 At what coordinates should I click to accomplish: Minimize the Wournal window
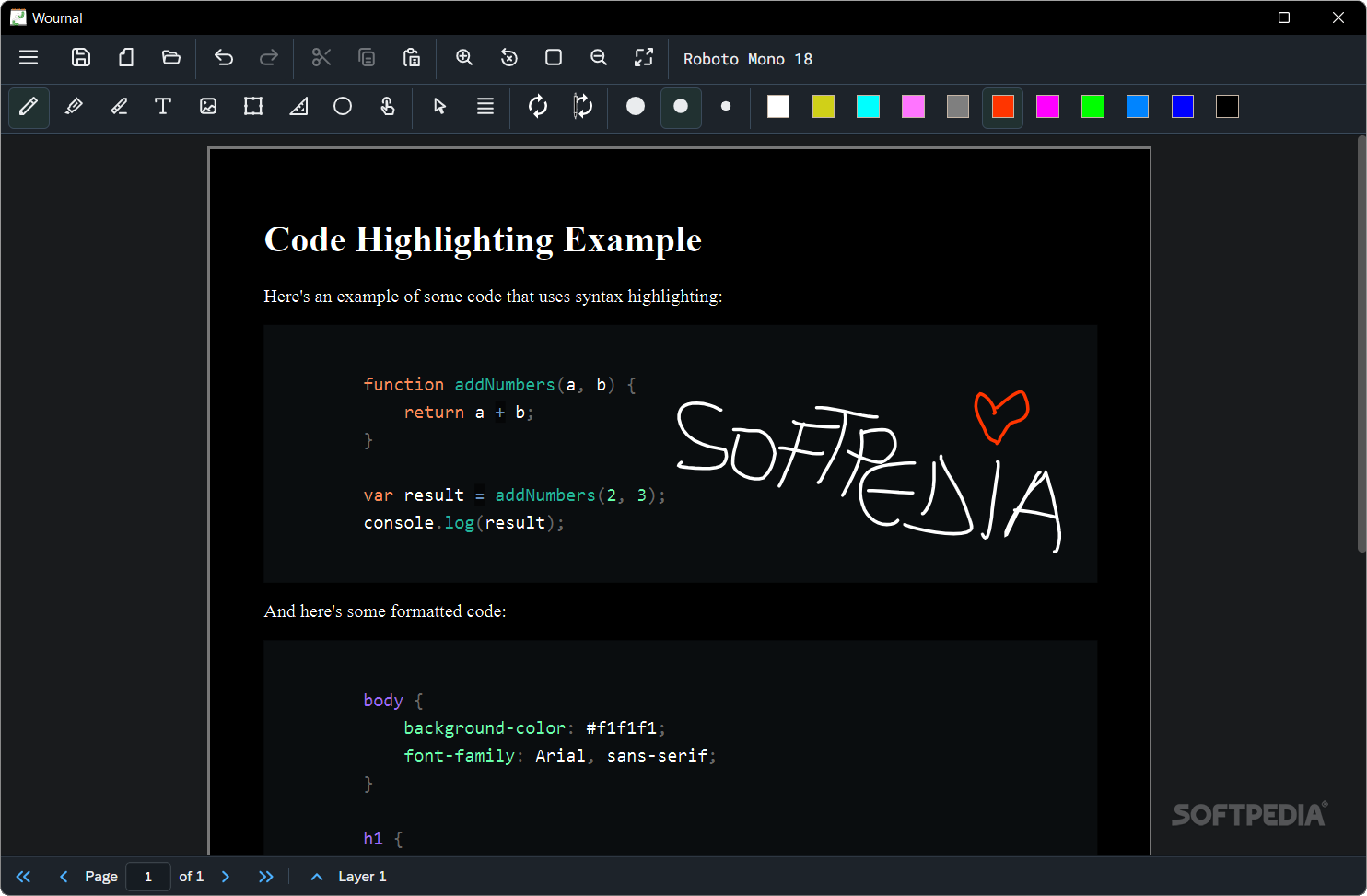pos(1231,17)
